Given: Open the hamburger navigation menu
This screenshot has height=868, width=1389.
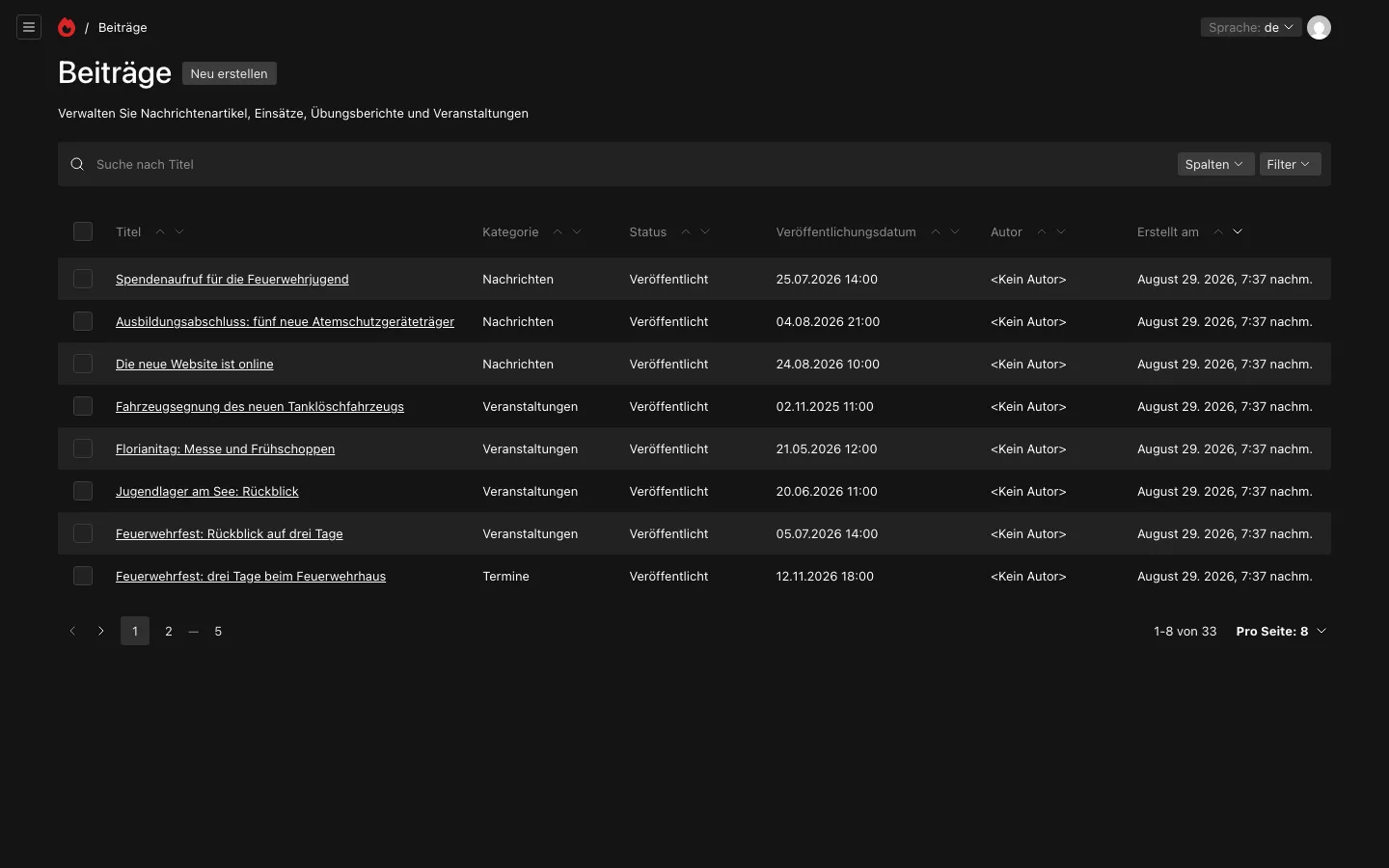Looking at the screenshot, I should point(29,27).
